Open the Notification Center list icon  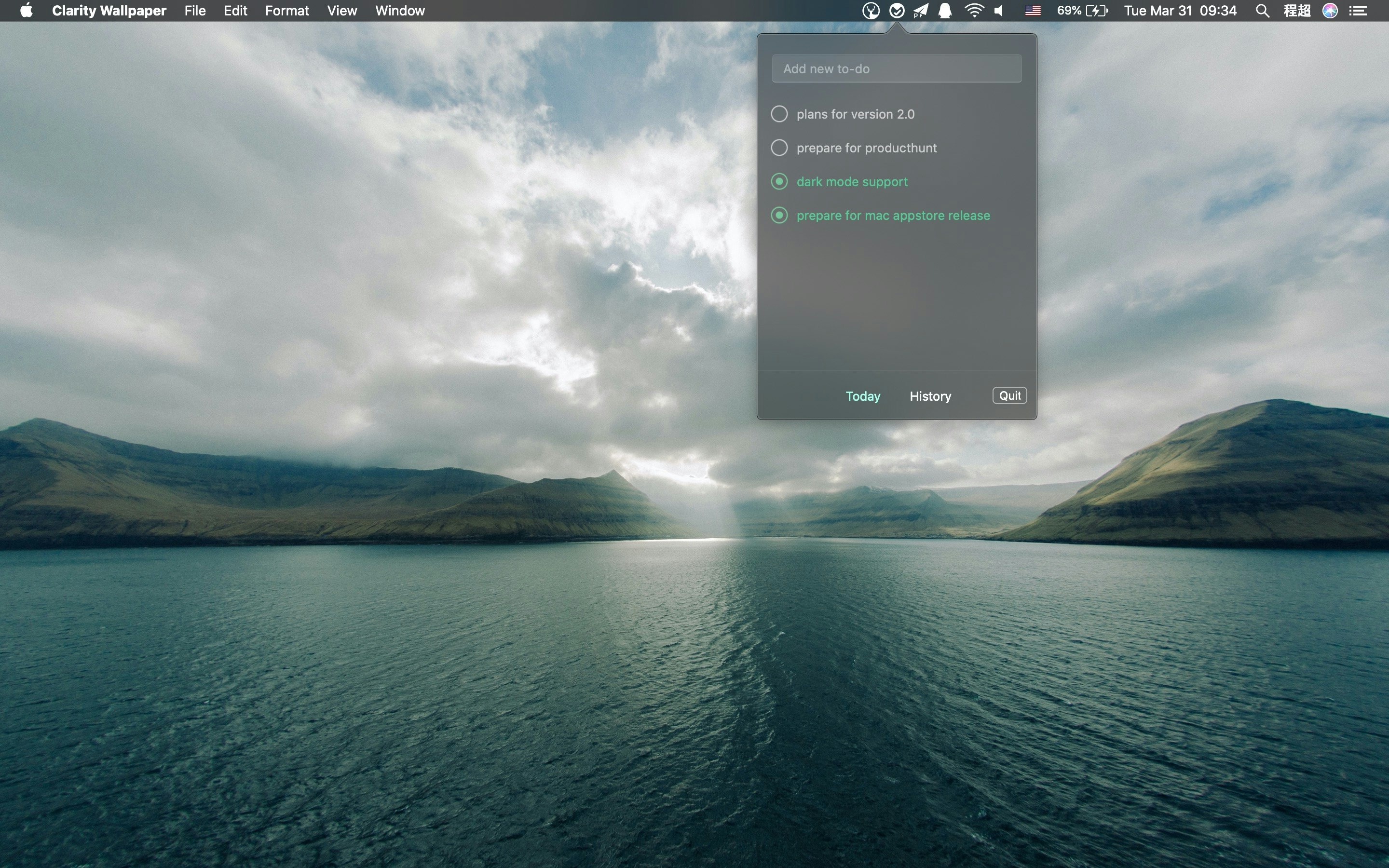[1358, 11]
